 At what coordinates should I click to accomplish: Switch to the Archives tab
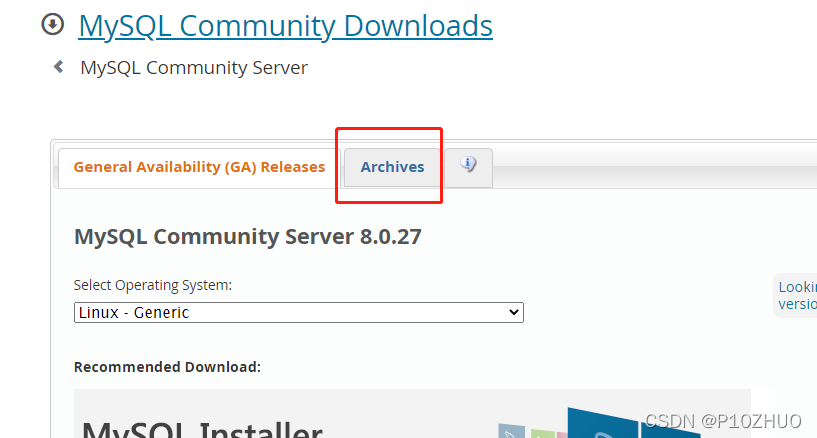coord(392,167)
